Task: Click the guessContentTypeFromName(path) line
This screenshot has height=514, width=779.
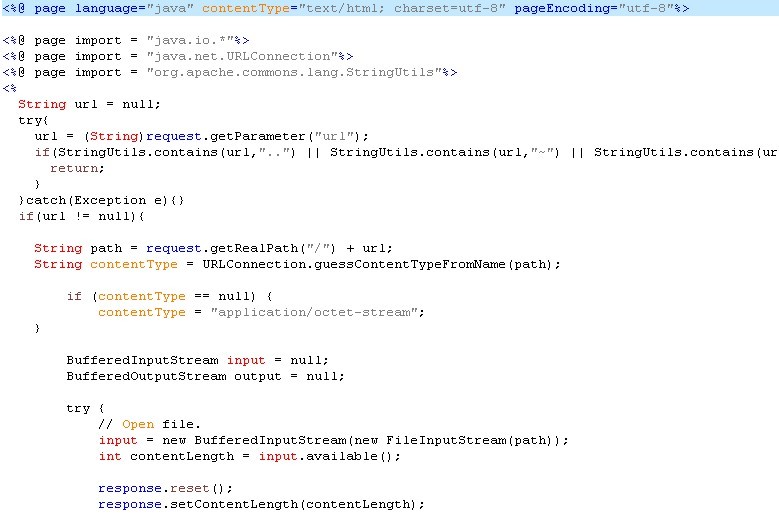Action: click(297, 264)
